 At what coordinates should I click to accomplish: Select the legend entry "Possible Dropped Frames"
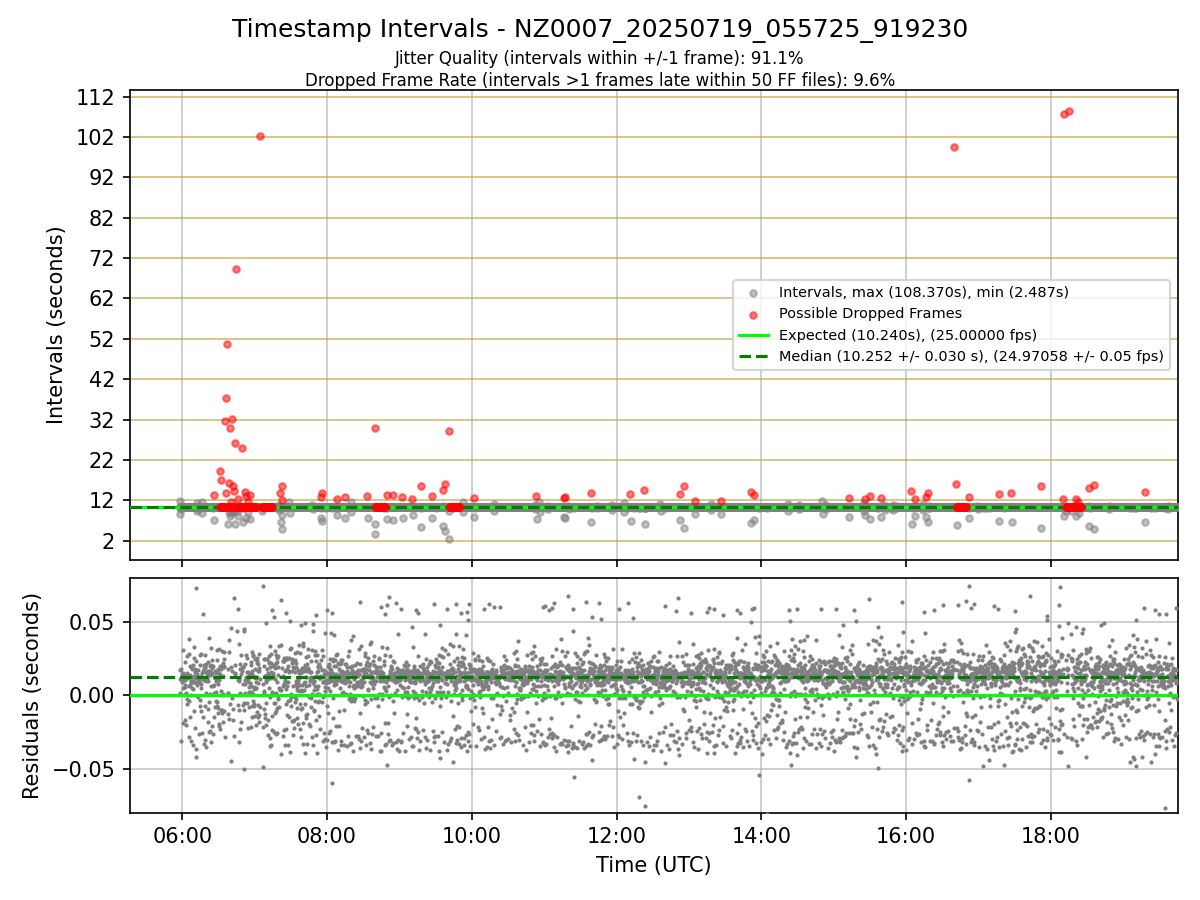[870, 313]
